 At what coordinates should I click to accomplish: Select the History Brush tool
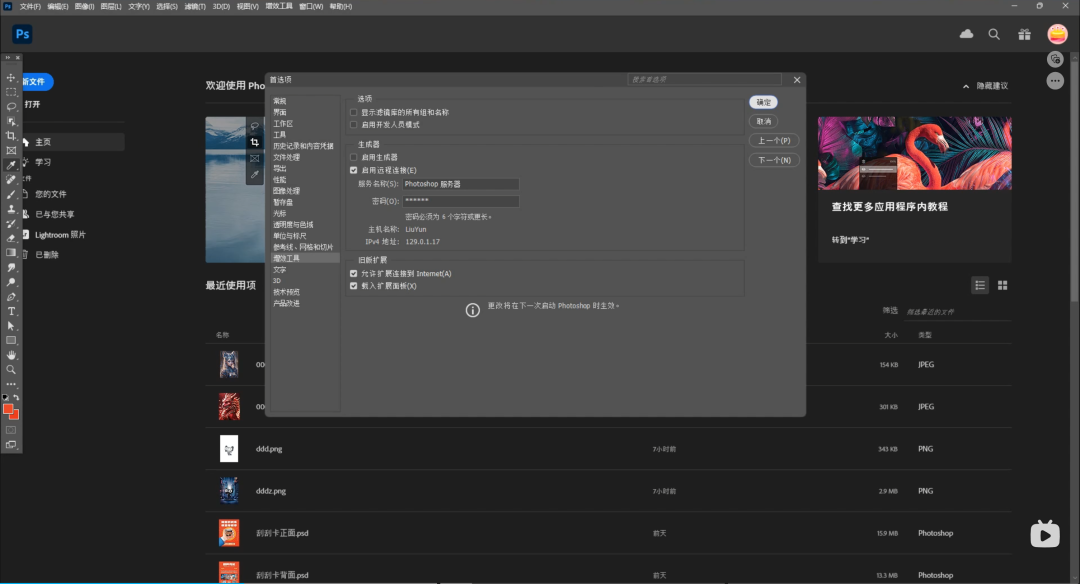pyautogui.click(x=11, y=223)
